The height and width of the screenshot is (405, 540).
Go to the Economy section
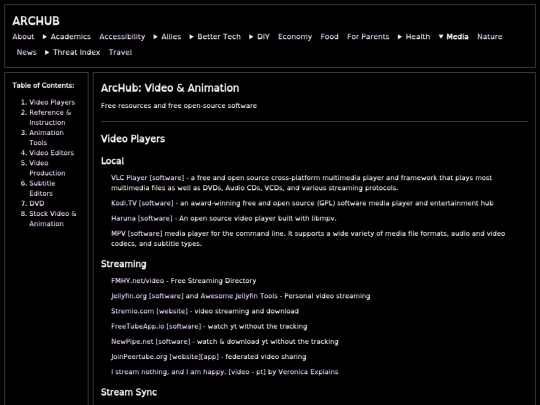click(x=295, y=37)
